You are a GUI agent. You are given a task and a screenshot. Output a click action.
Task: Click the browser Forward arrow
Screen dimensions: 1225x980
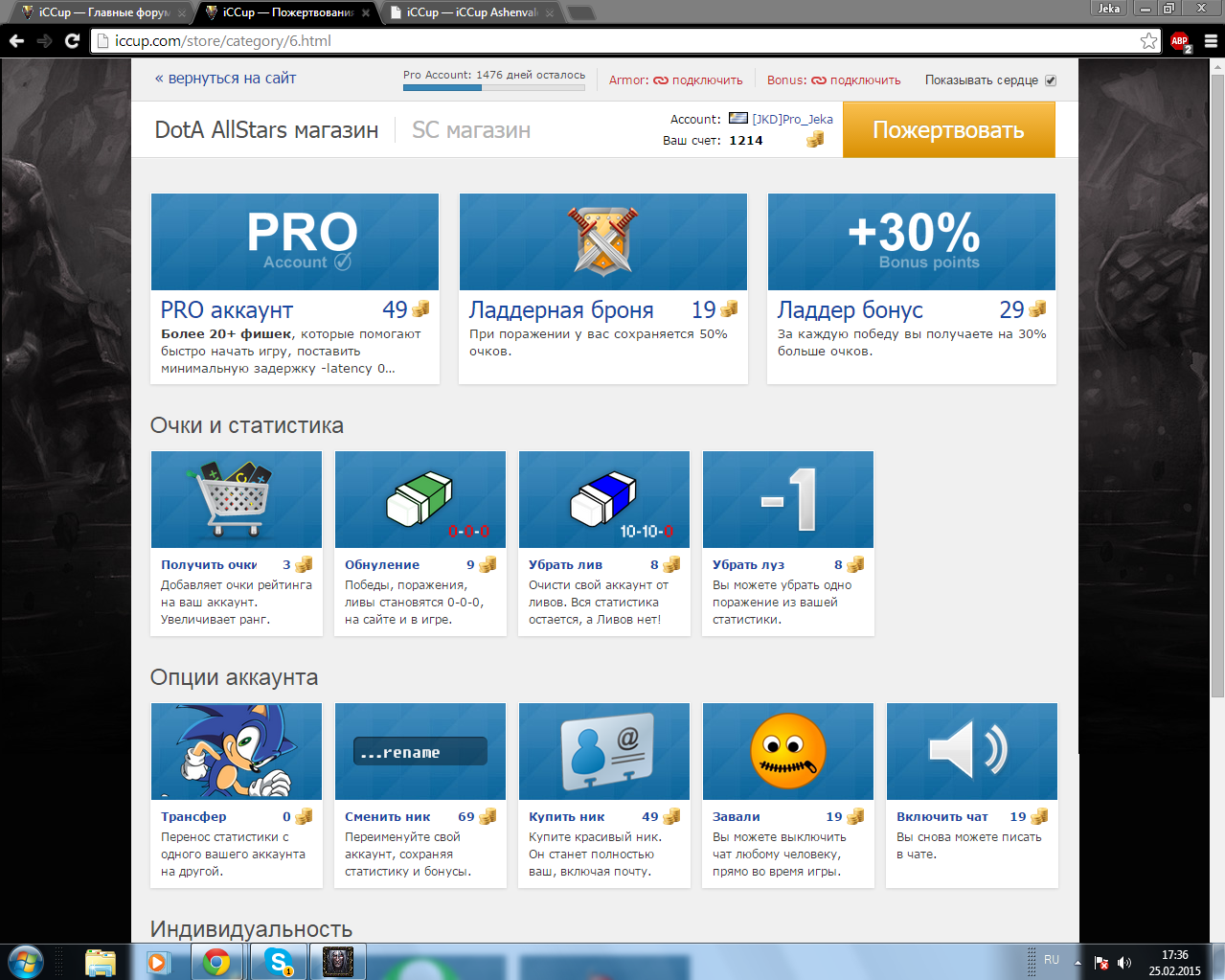click(x=44, y=41)
